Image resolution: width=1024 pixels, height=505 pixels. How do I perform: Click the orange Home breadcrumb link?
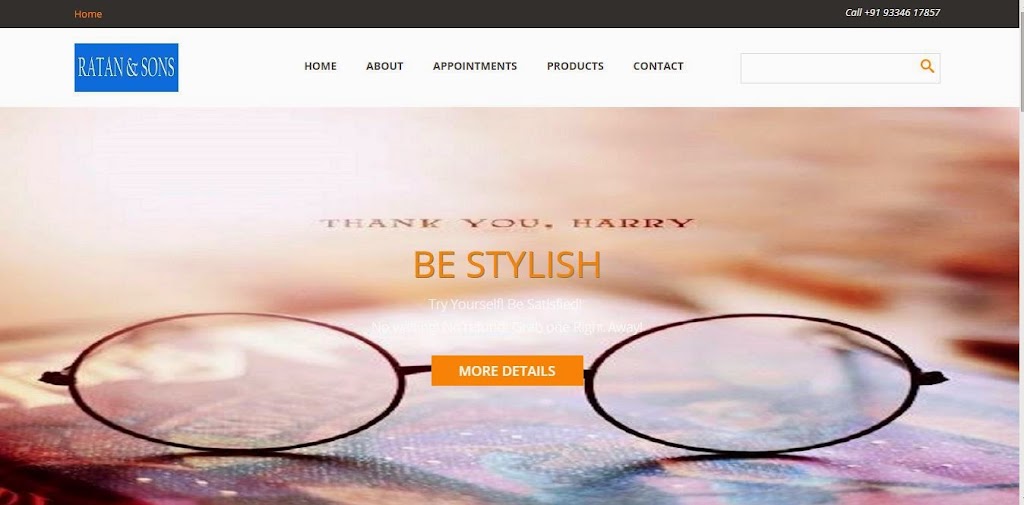click(x=88, y=14)
